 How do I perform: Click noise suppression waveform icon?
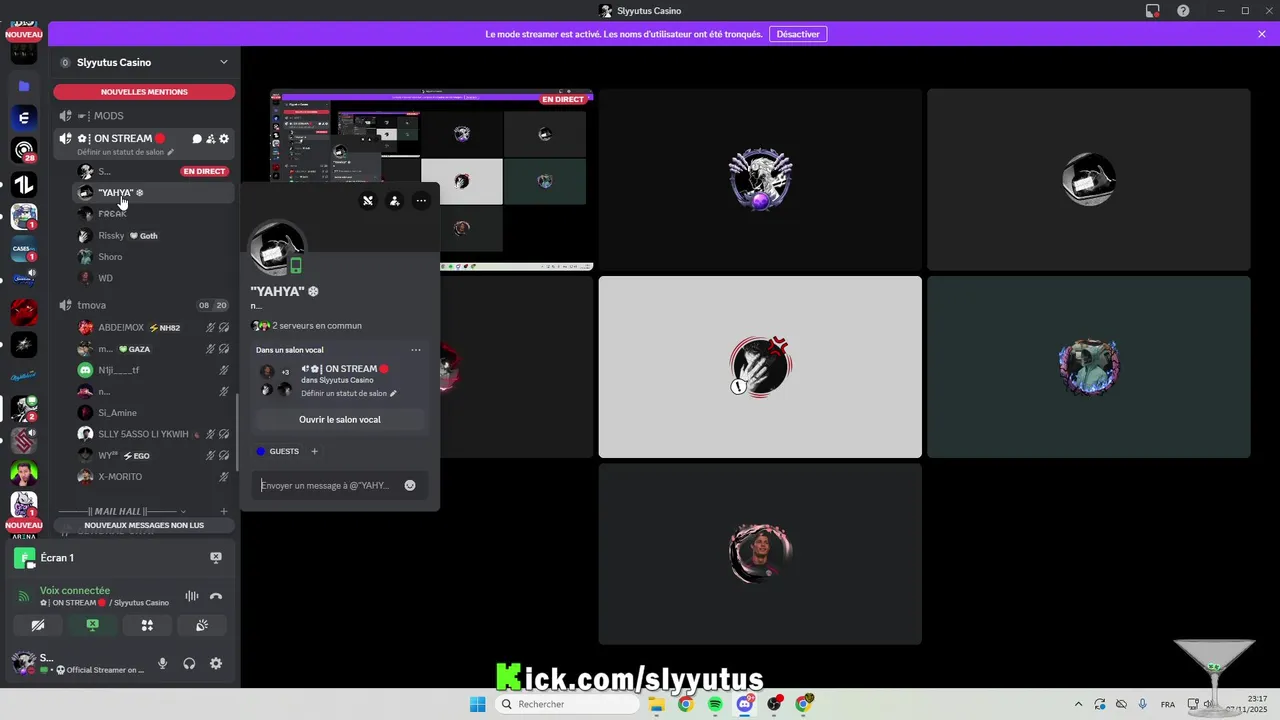click(x=191, y=597)
